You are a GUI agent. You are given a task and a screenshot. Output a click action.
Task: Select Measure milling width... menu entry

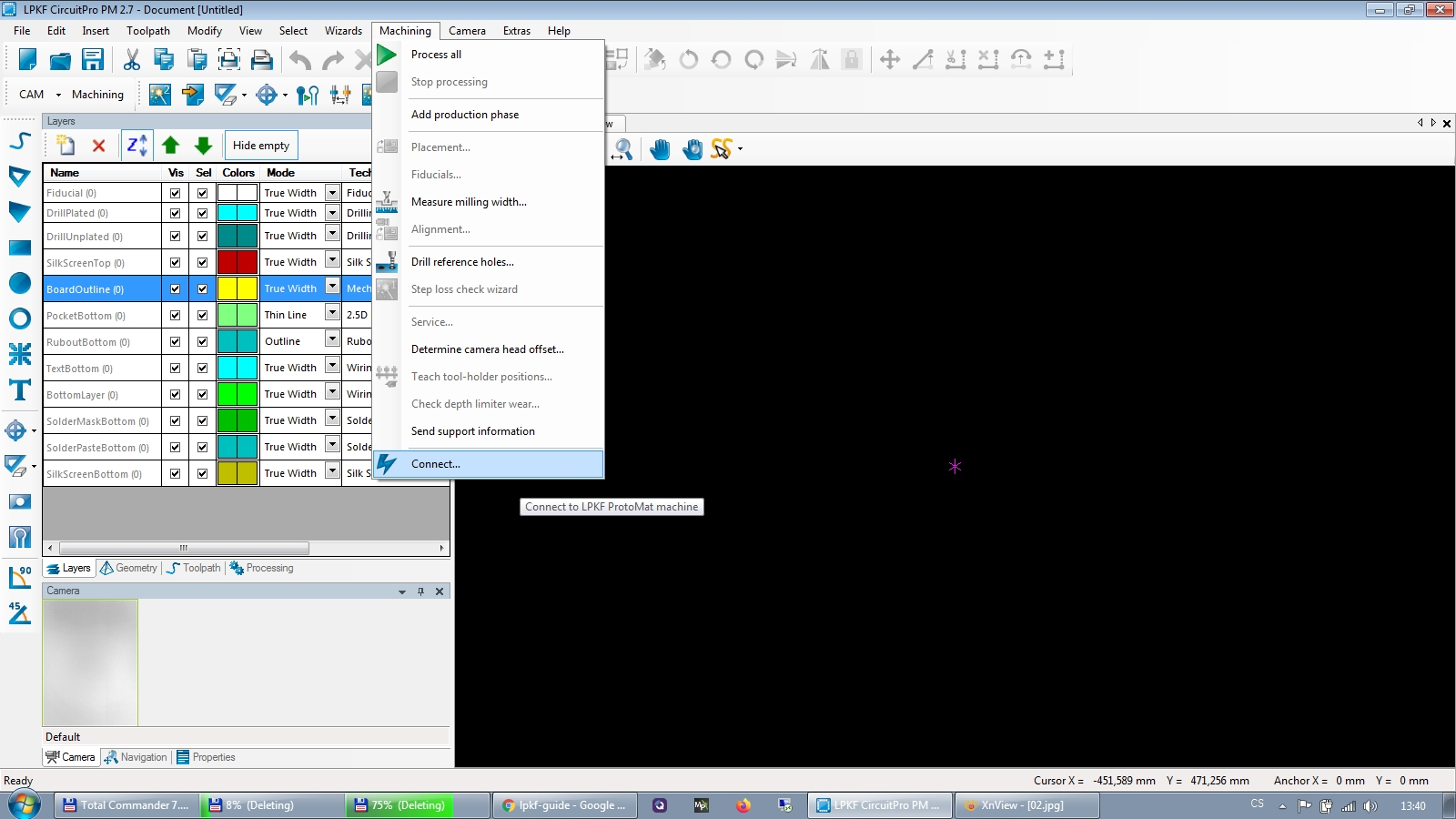point(488,202)
